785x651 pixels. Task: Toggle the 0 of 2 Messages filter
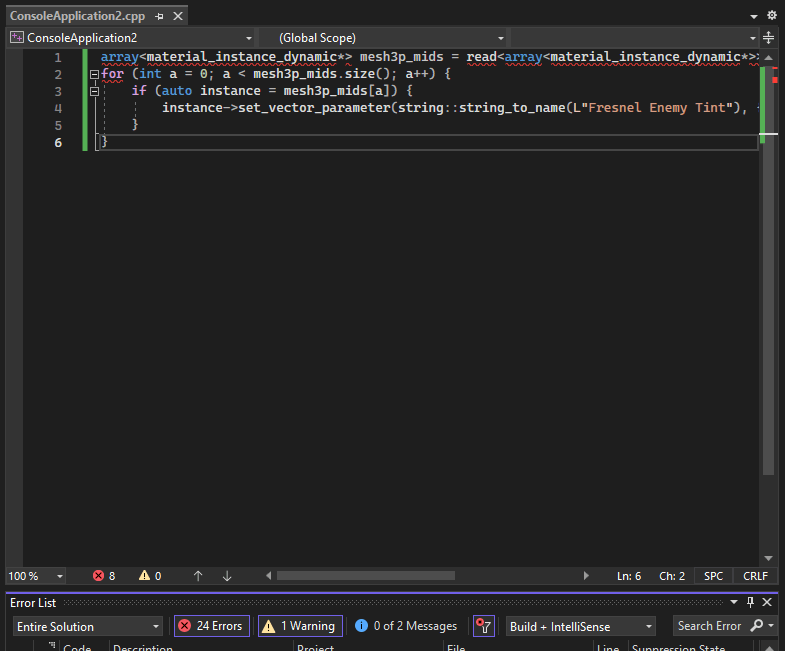coord(406,626)
